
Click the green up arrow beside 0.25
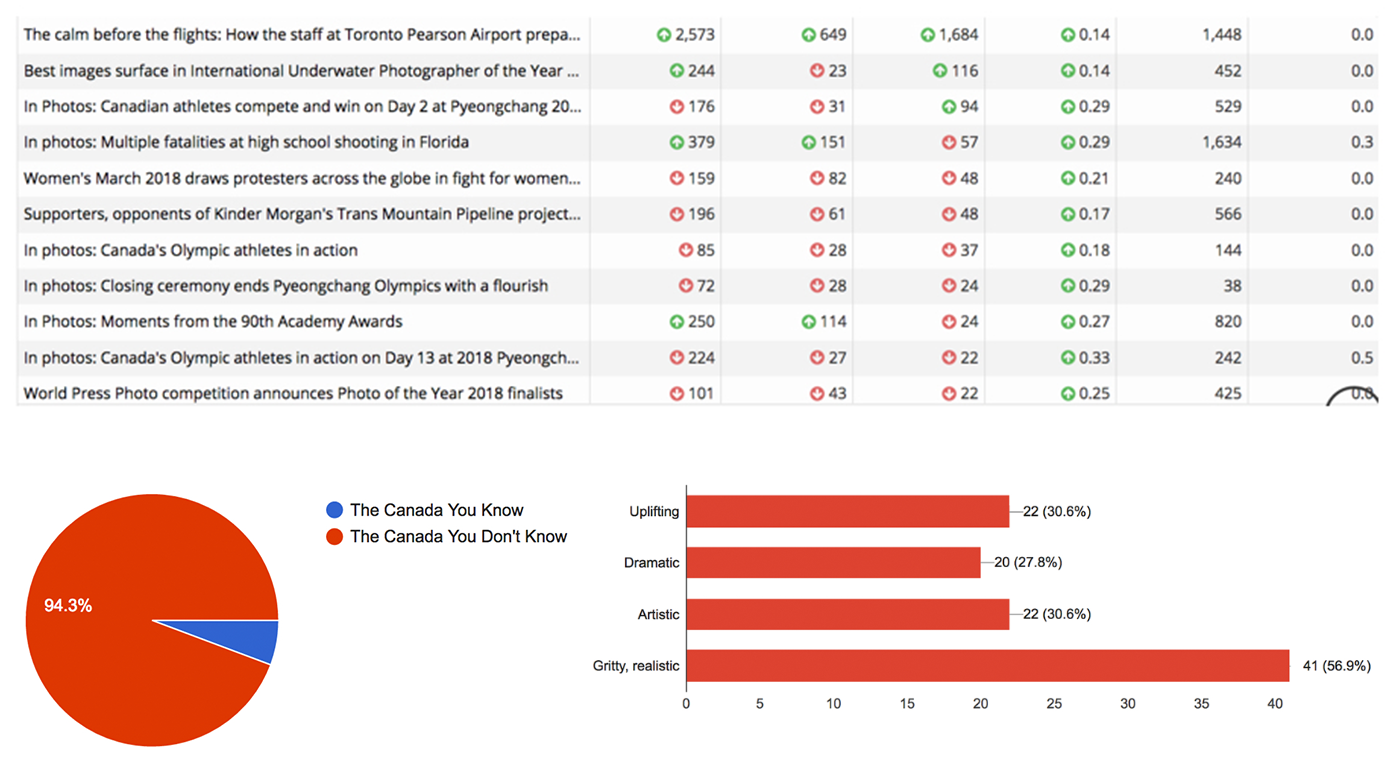point(1068,394)
